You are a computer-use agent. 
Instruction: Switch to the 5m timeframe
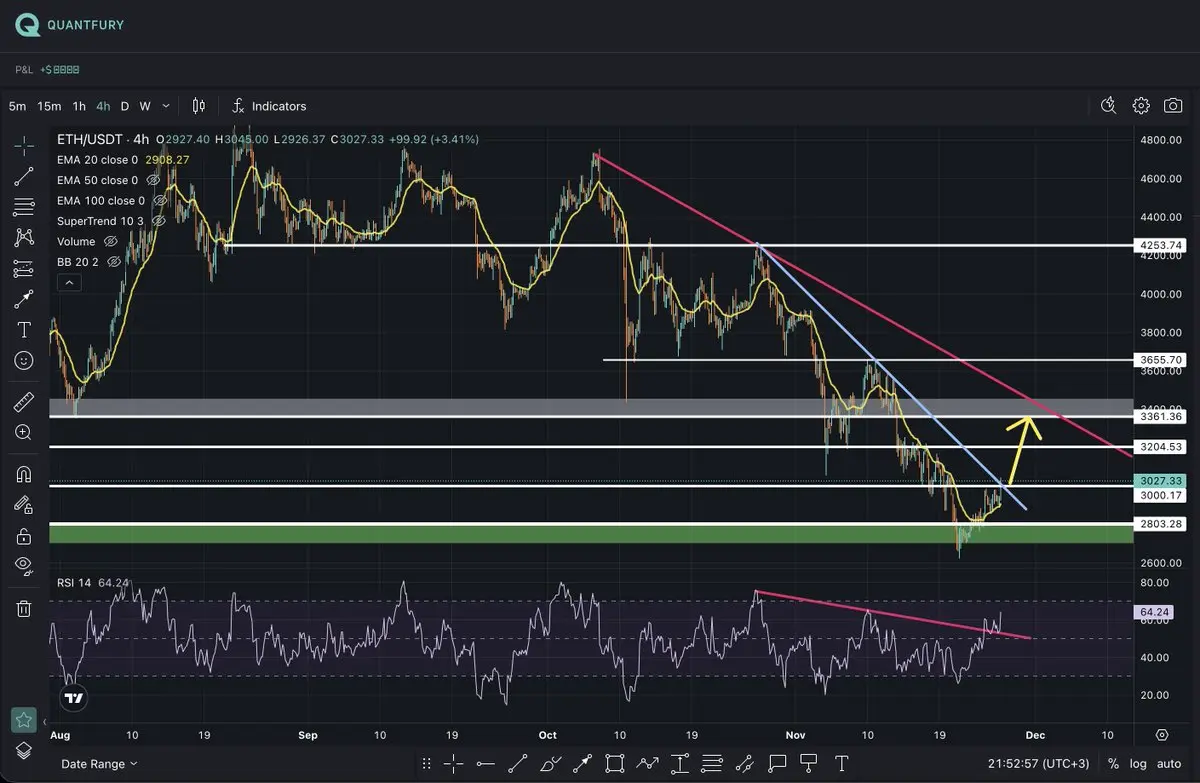[17, 106]
